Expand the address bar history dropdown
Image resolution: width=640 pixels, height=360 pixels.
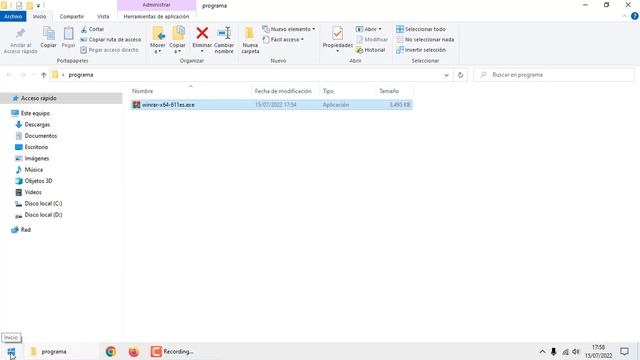click(446, 75)
